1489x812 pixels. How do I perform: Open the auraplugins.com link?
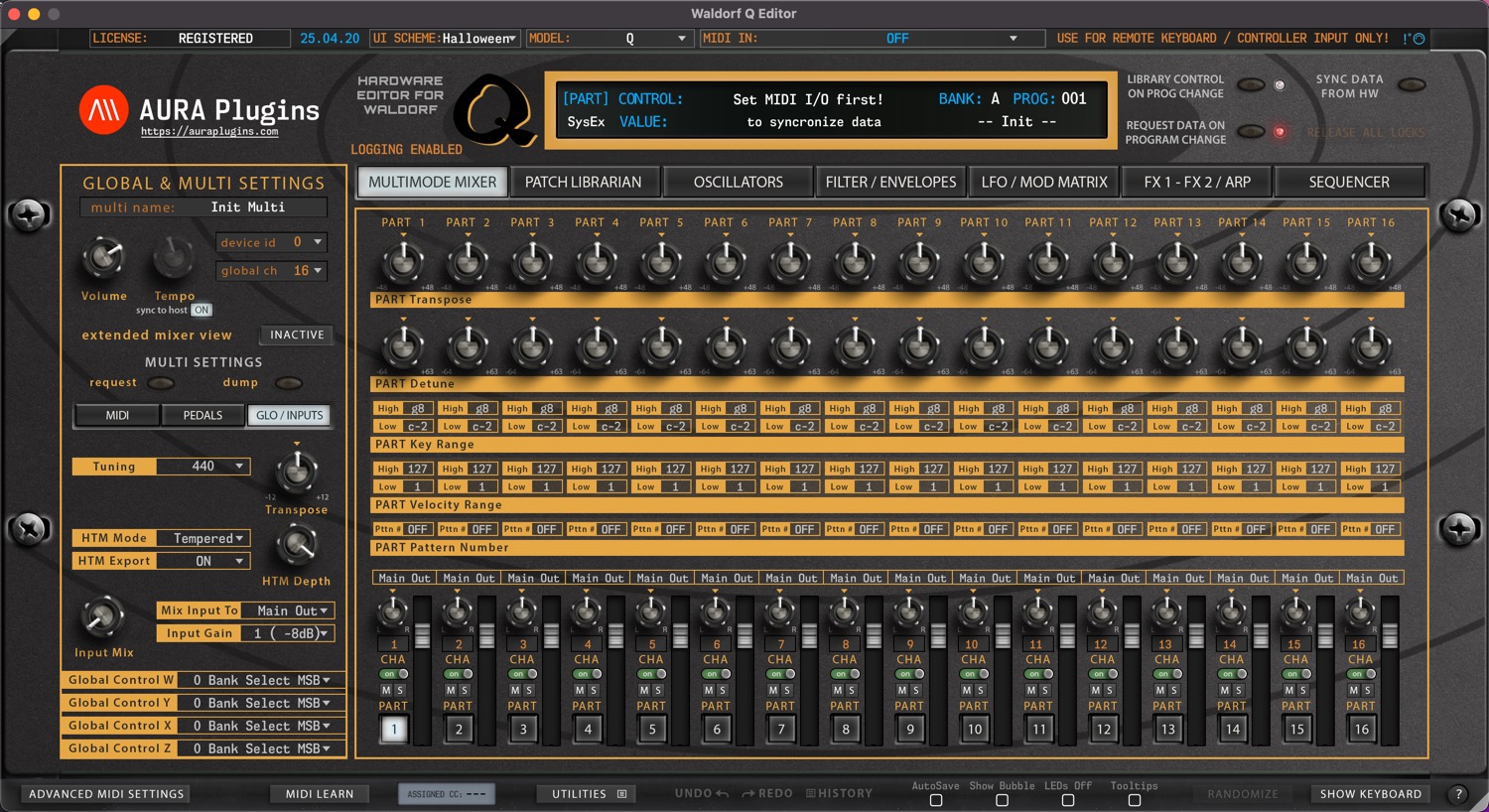coord(209,132)
